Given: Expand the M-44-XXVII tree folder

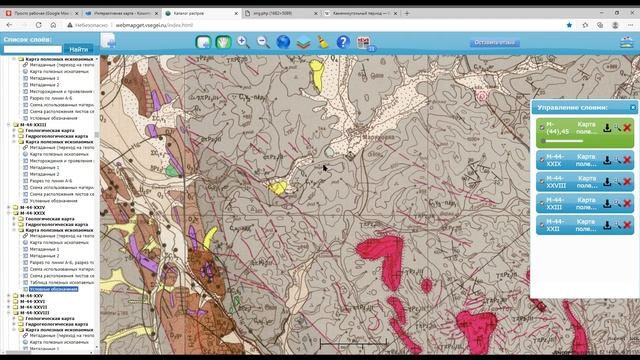Looking at the screenshot, I should (x=9, y=307).
